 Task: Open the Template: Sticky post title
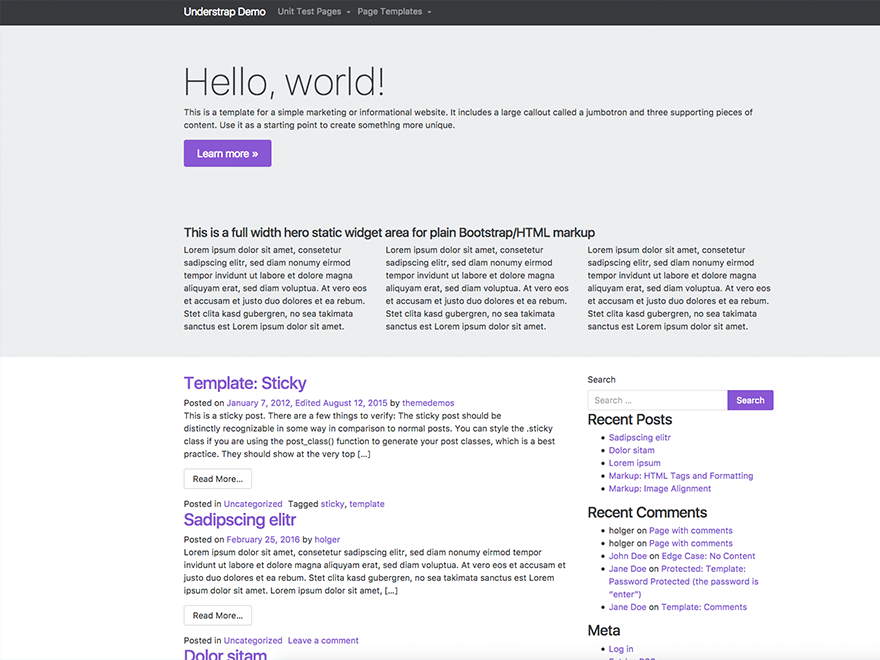click(x=245, y=383)
